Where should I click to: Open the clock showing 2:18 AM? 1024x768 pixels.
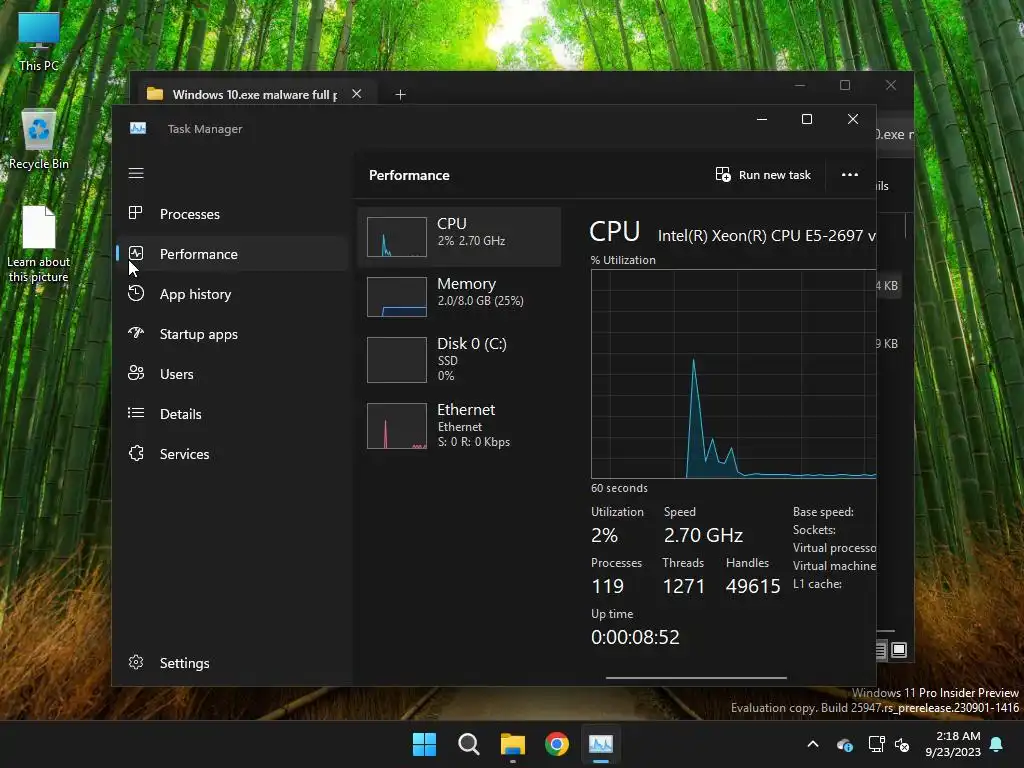pyautogui.click(x=953, y=744)
